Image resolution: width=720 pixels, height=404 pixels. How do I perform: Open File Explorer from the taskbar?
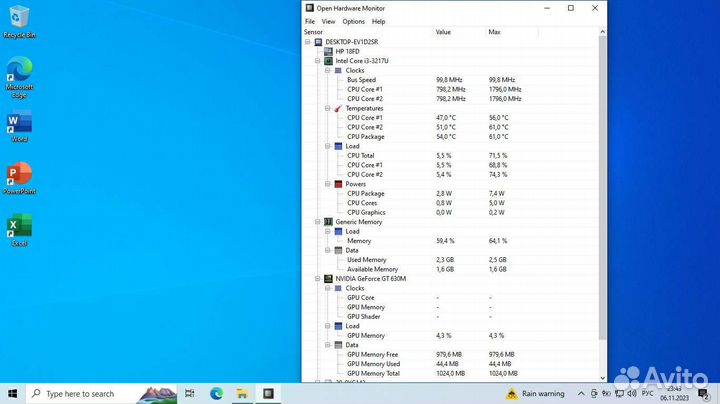pyautogui.click(x=242, y=393)
